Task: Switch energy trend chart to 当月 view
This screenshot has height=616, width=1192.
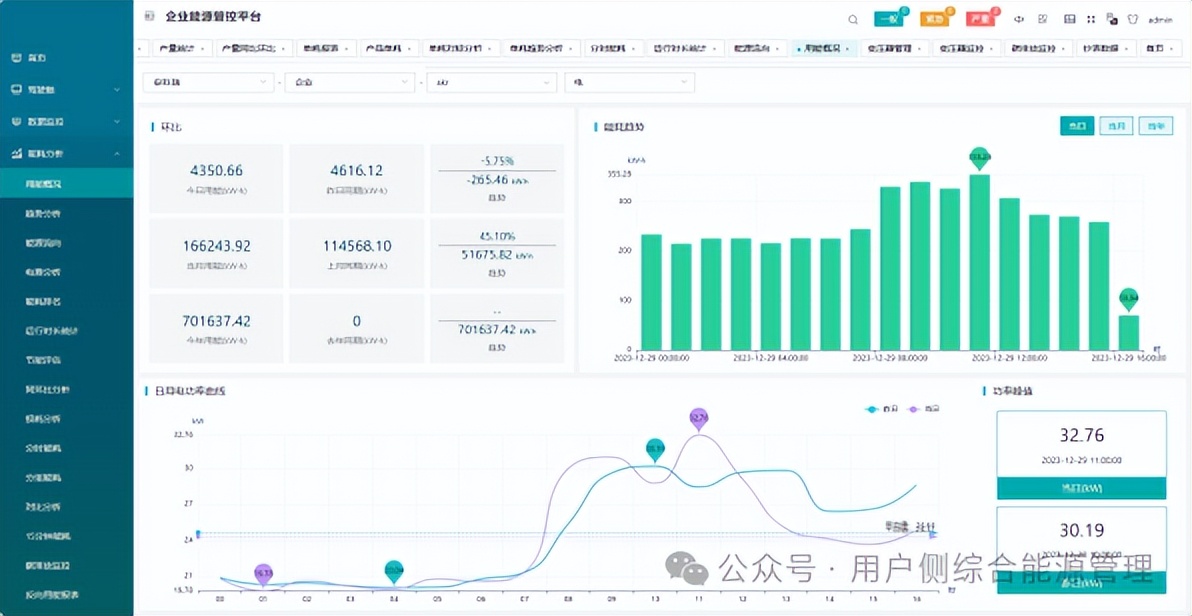Action: [x=1116, y=125]
